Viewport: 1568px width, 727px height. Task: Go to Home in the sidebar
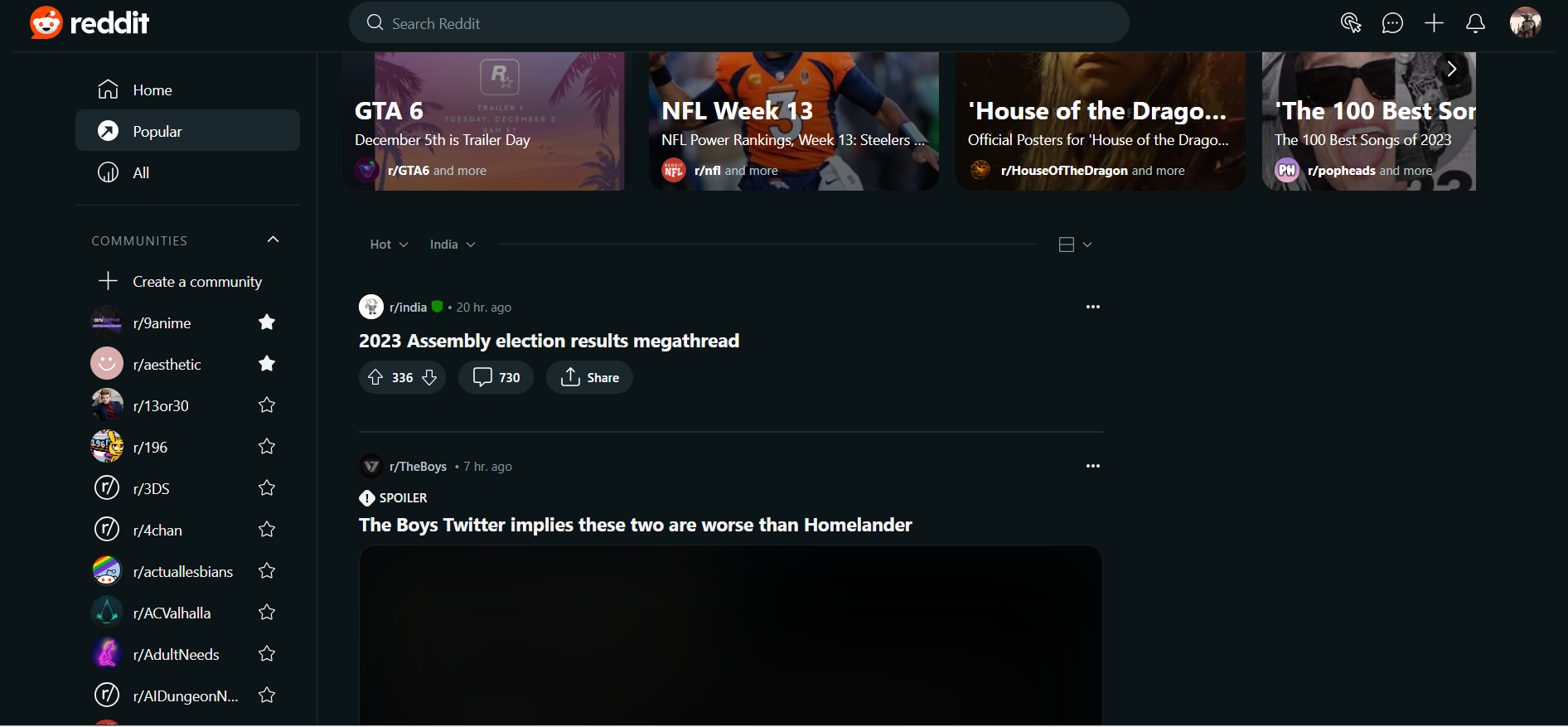(152, 90)
